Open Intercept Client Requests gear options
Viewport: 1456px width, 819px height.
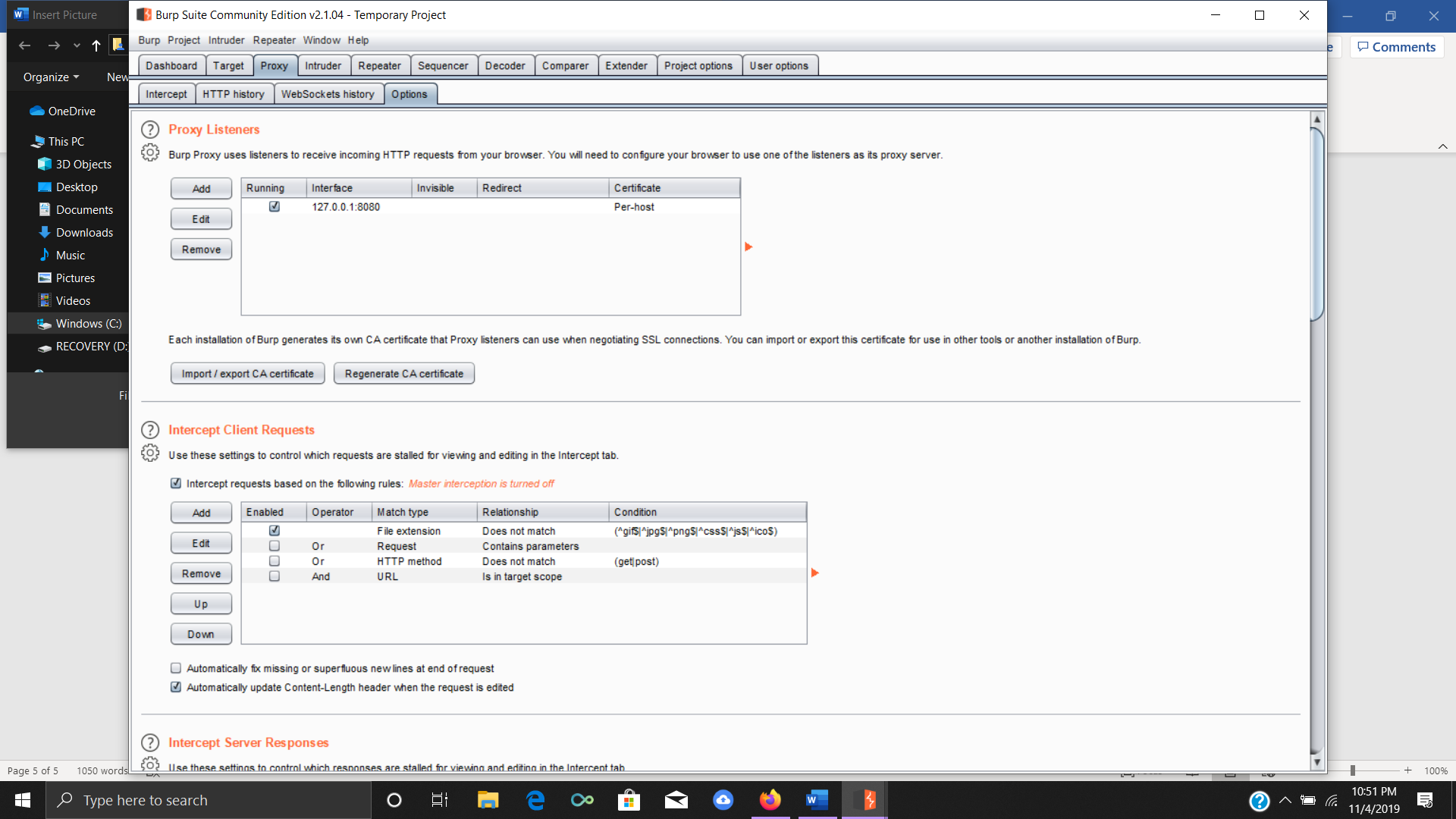tap(150, 453)
